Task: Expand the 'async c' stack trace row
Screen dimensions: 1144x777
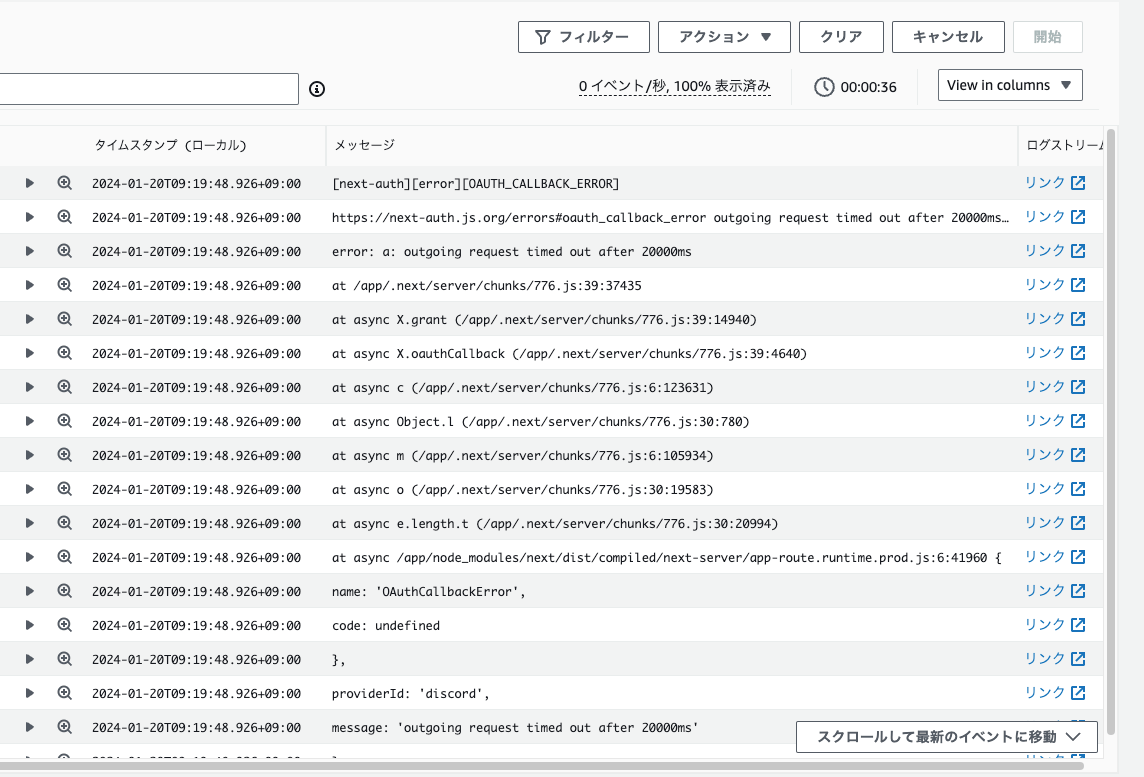Action: pos(29,387)
